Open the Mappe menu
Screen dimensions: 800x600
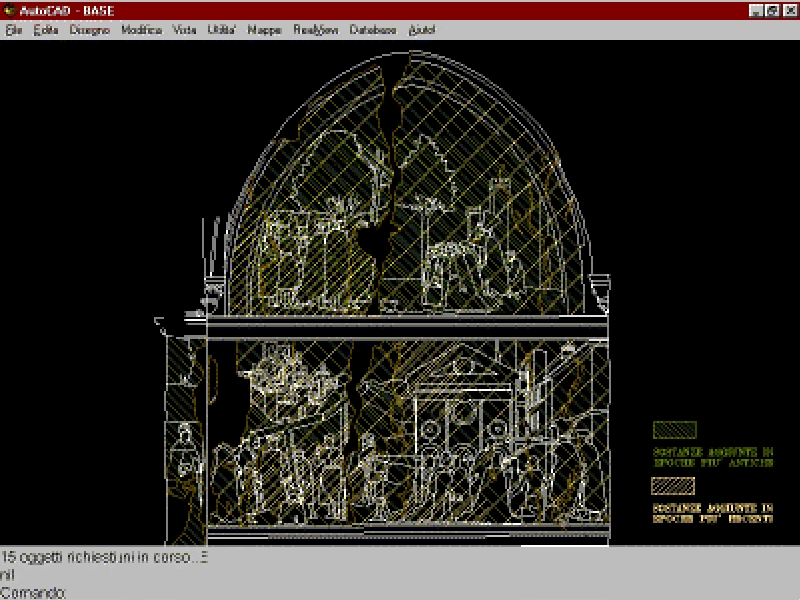264,30
